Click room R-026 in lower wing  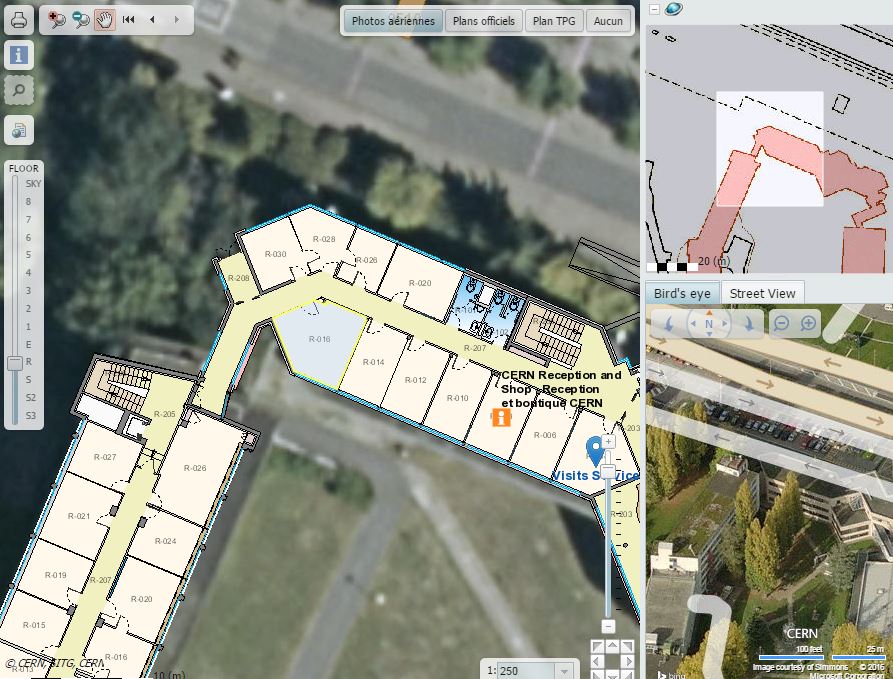[195, 468]
